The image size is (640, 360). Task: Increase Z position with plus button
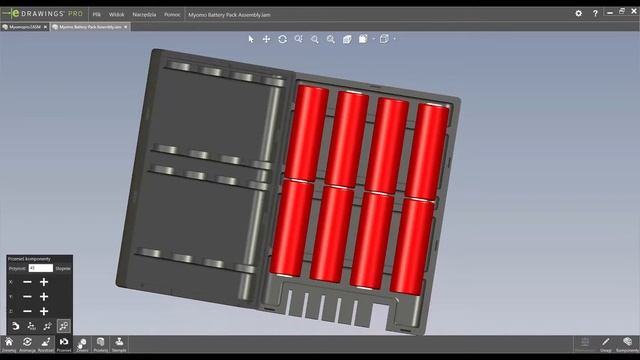44,311
